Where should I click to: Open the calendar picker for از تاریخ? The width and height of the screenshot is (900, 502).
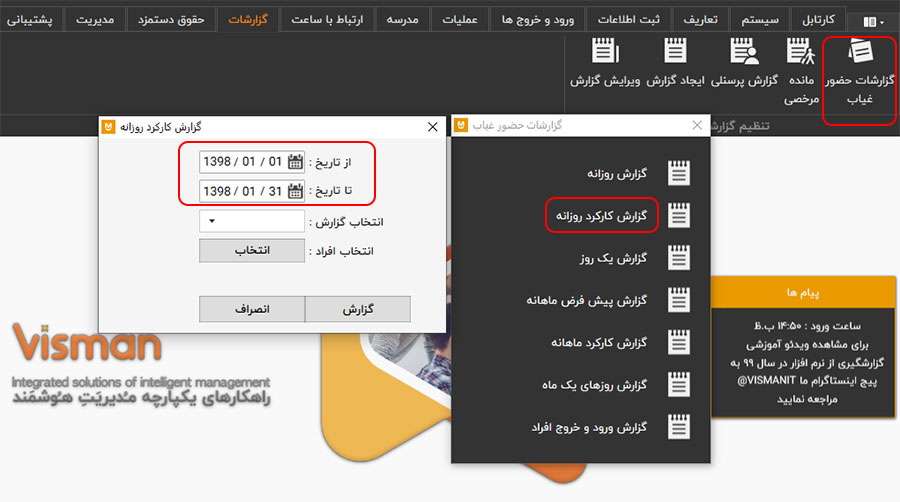[295, 162]
